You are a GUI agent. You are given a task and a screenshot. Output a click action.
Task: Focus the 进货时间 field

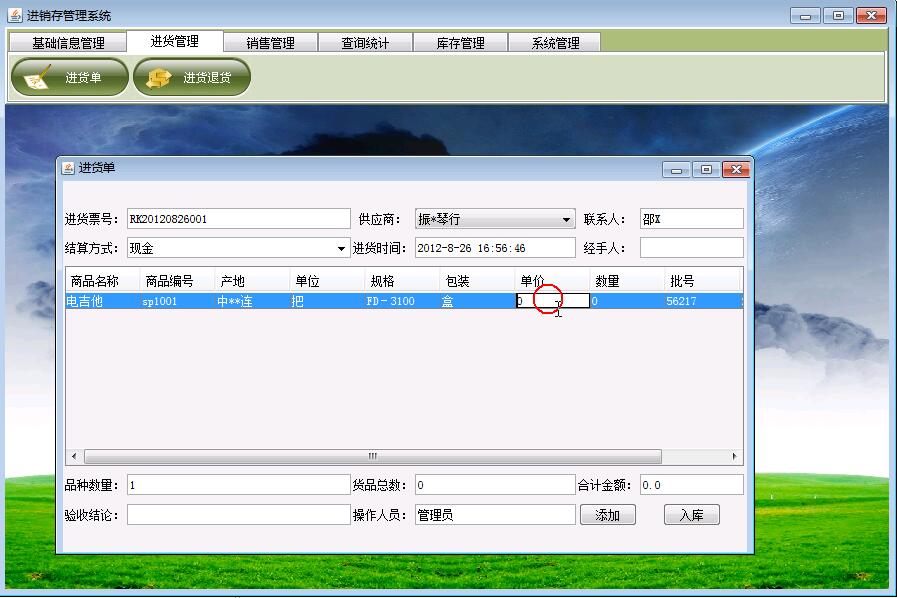pos(495,248)
